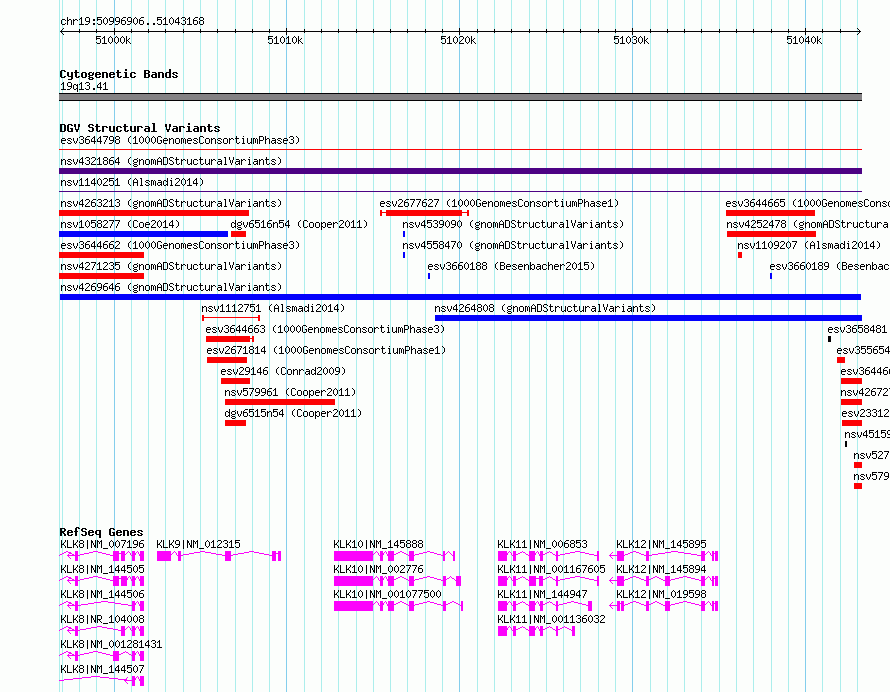Image resolution: width=890 pixels, height=692 pixels.
Task: Open gene KLK8|NR_104008
Action: (x=102, y=619)
